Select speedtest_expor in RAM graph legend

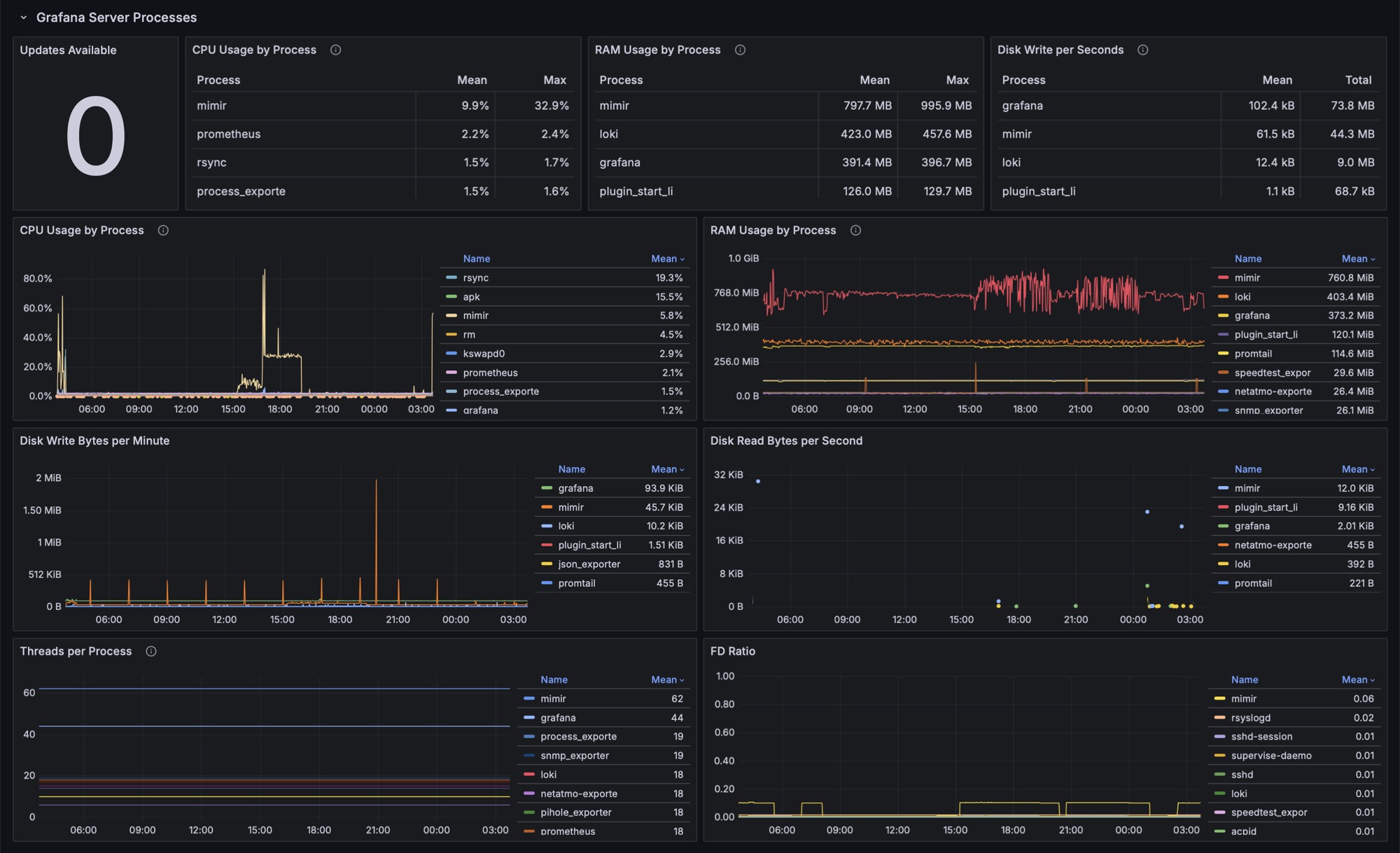[x=1273, y=373]
